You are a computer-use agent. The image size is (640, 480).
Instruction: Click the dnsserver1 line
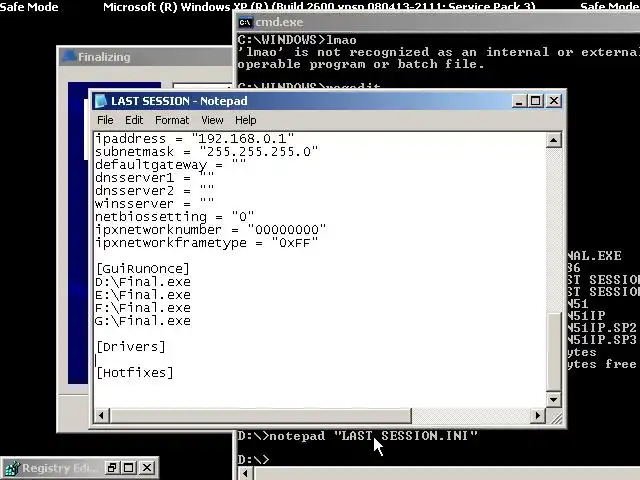tap(154, 178)
